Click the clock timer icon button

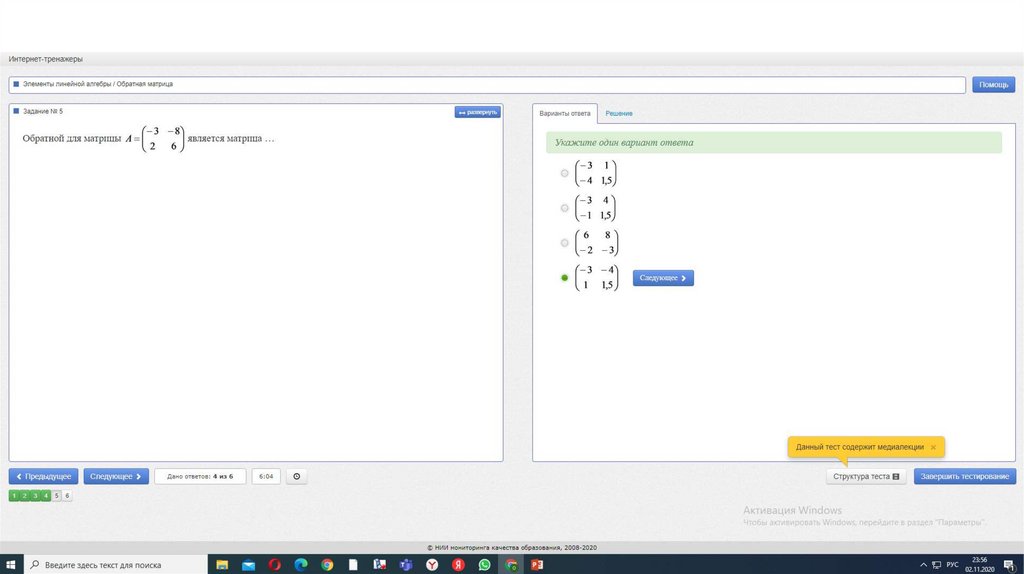pyautogui.click(x=296, y=477)
